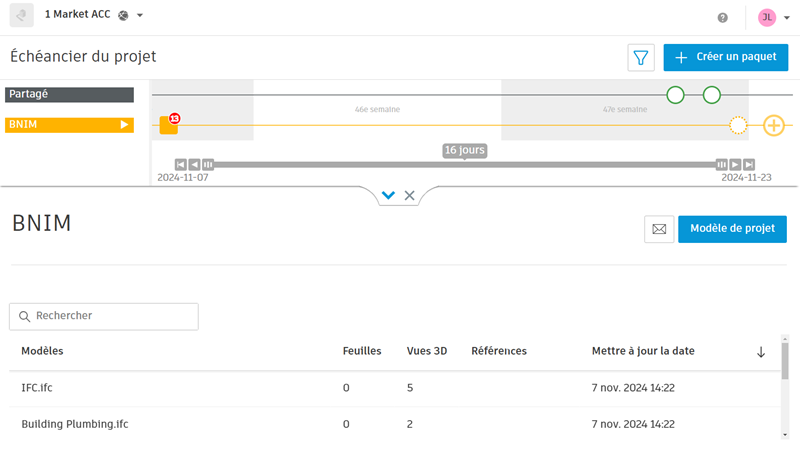Collapse the panel using blue chevron
Viewport: 800px width, 450px height.
(389, 195)
